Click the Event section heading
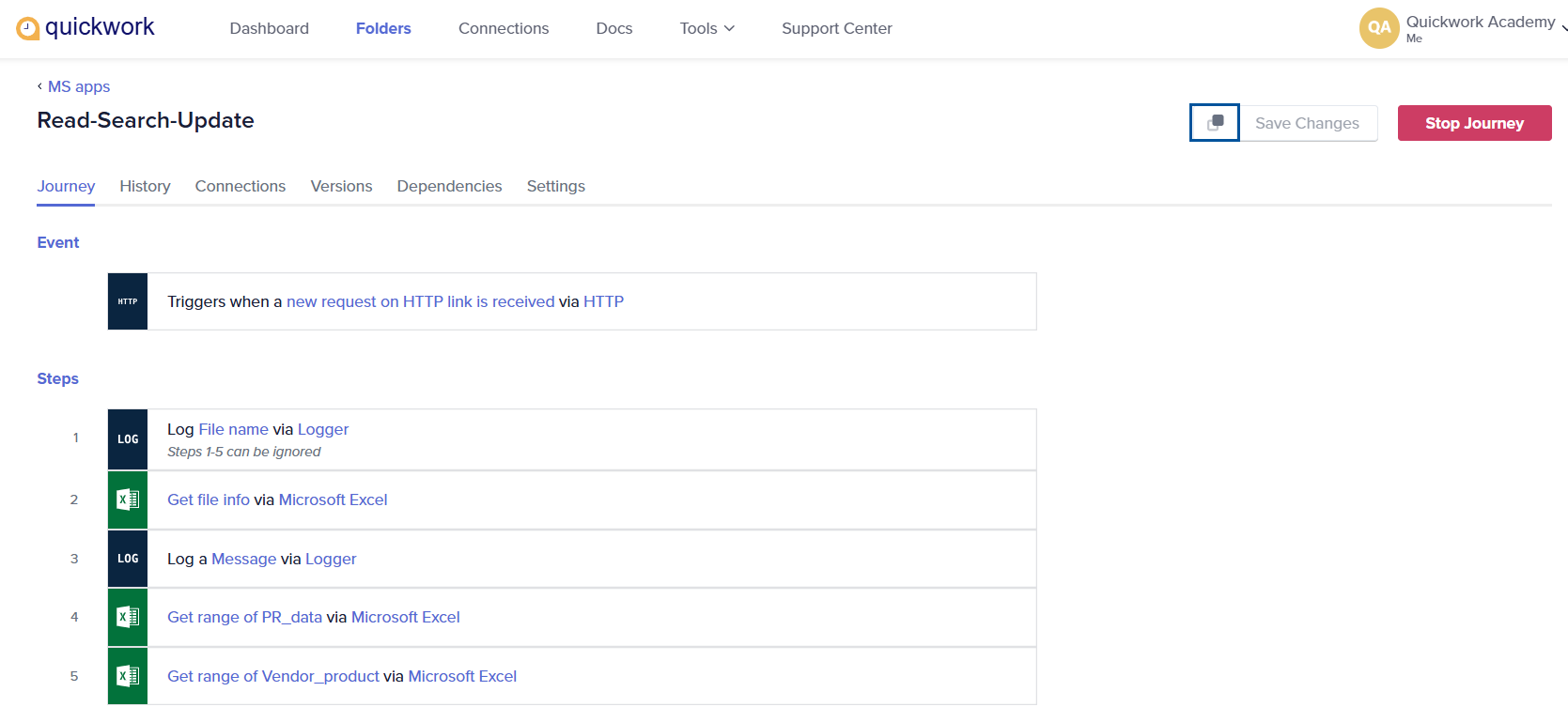 (58, 242)
